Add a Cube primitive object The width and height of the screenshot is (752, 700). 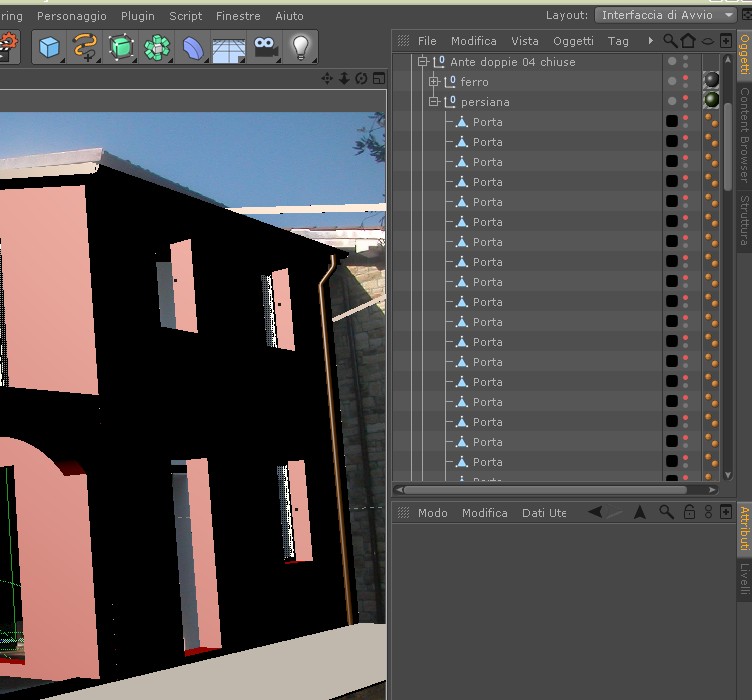[x=49, y=47]
